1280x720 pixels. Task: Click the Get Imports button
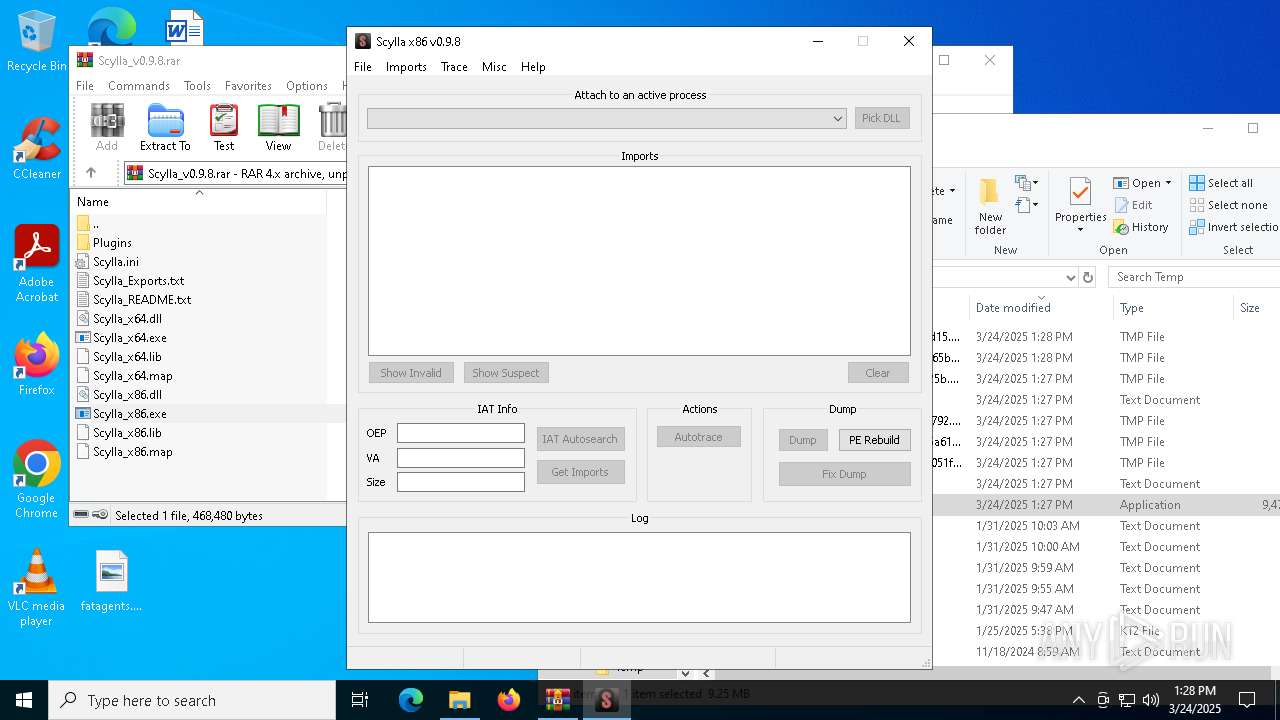(580, 472)
